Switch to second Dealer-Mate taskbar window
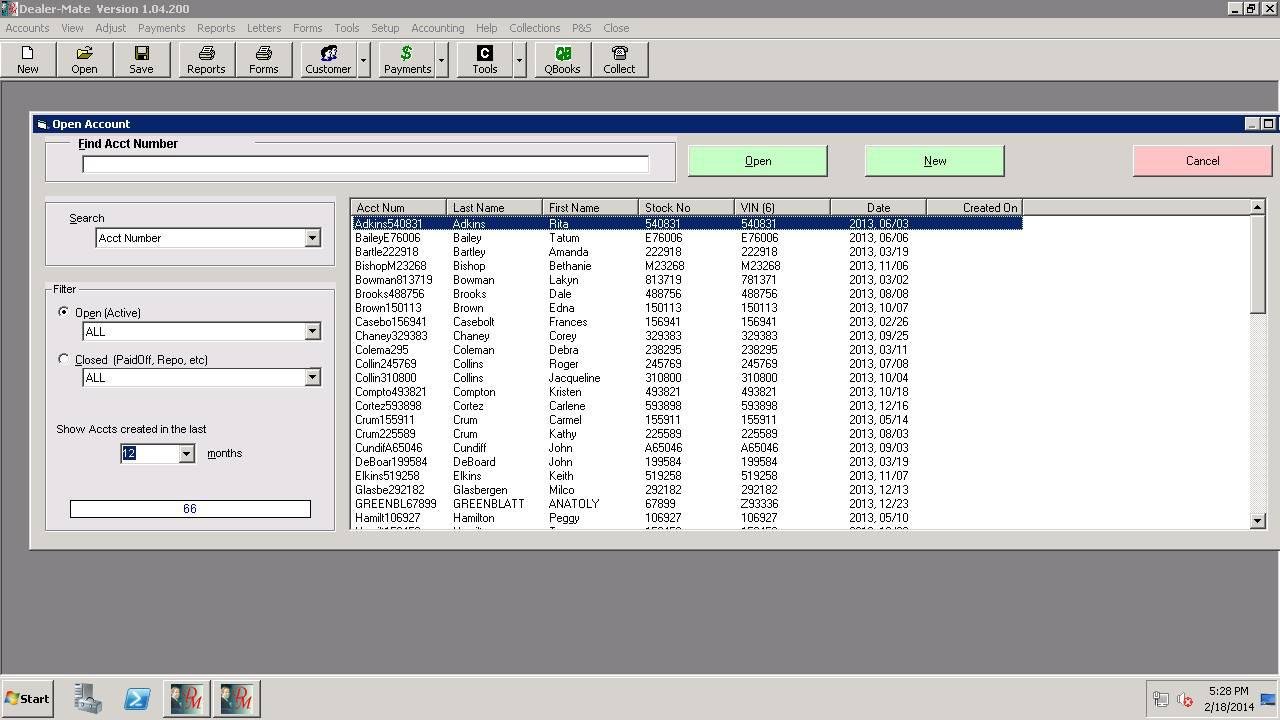1280x720 pixels. 237,698
